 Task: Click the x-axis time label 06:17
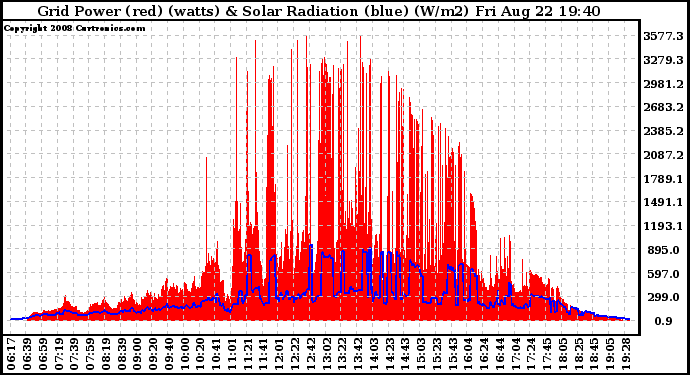(x=11, y=354)
